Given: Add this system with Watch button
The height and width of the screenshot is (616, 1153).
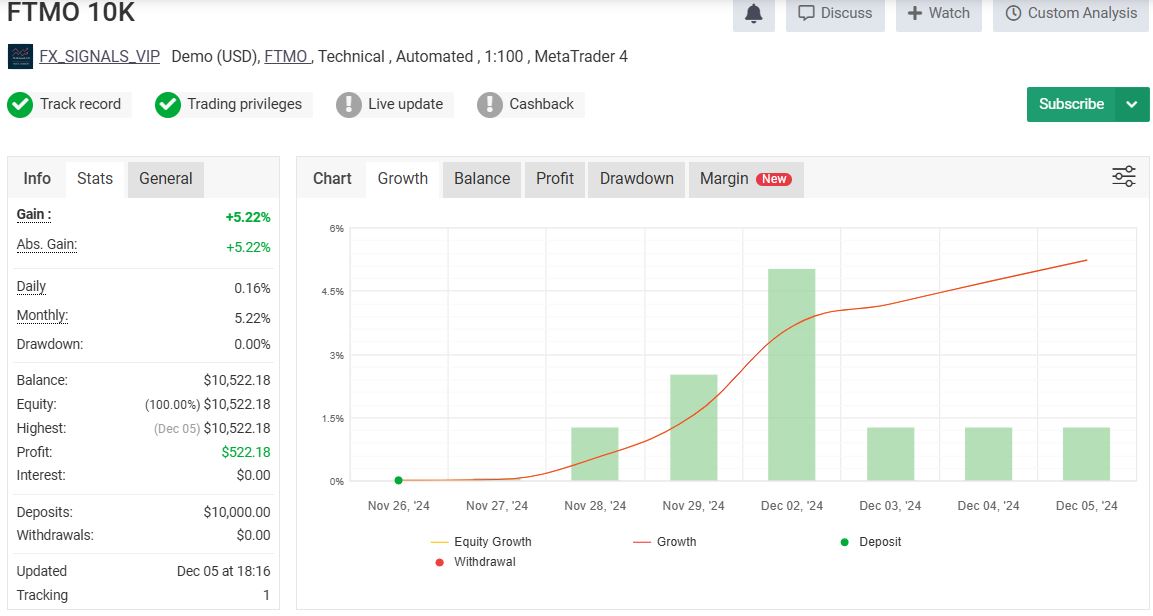Looking at the screenshot, I should click(938, 14).
